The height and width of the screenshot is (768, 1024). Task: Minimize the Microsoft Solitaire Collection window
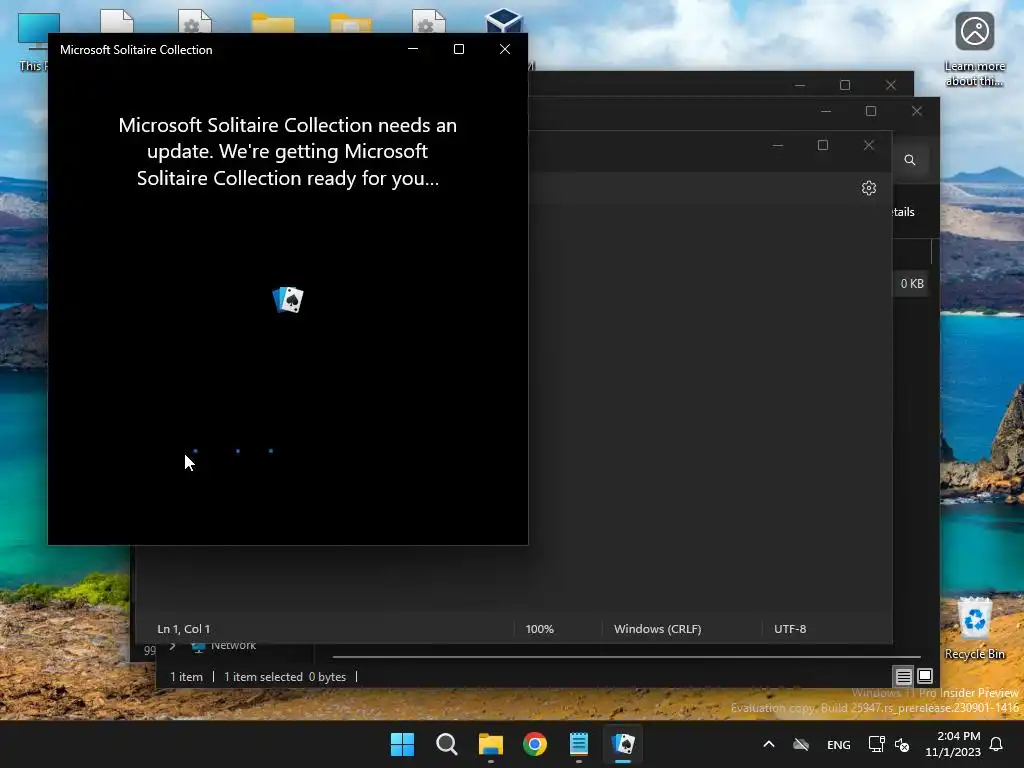[413, 49]
